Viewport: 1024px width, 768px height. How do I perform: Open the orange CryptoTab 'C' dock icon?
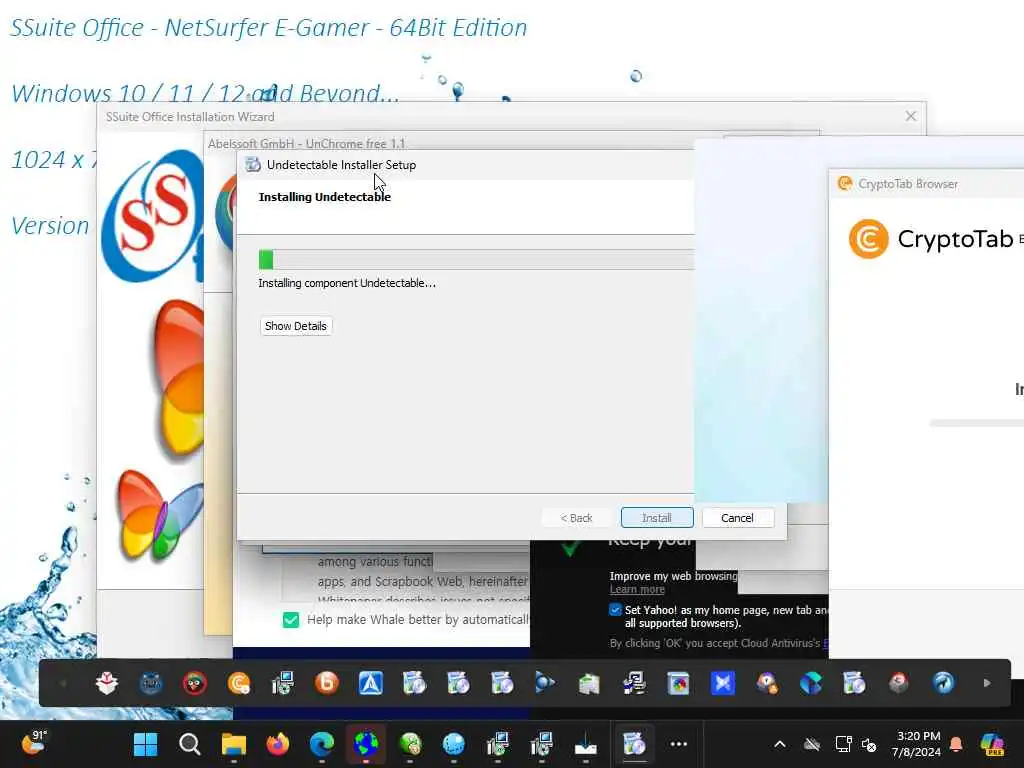239,683
